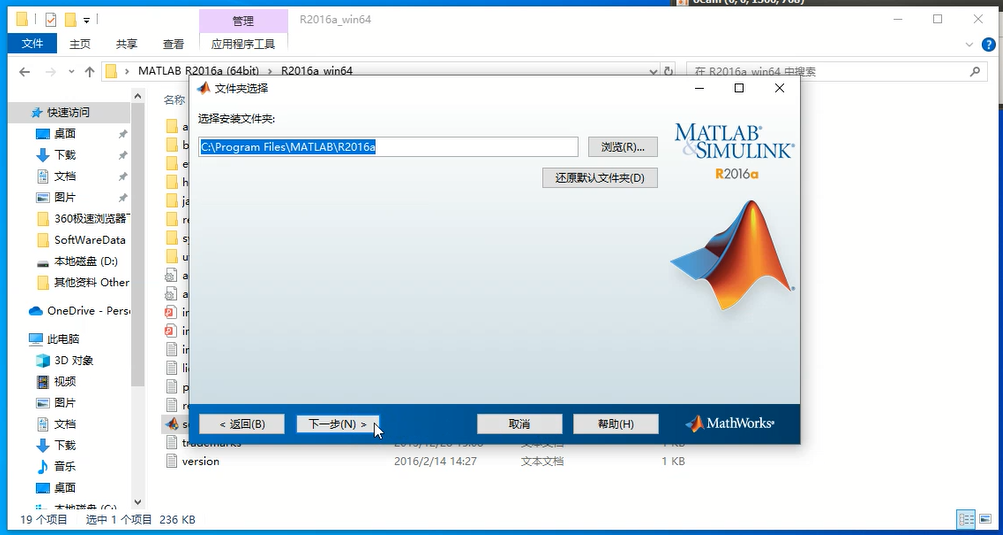Image resolution: width=1003 pixels, height=535 pixels.
Task: Open 文档 under 此电脑
Action: click(x=56, y=424)
